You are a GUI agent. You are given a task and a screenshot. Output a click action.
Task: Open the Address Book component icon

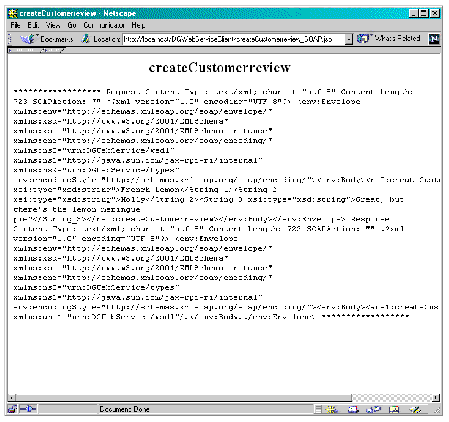(x=394, y=409)
